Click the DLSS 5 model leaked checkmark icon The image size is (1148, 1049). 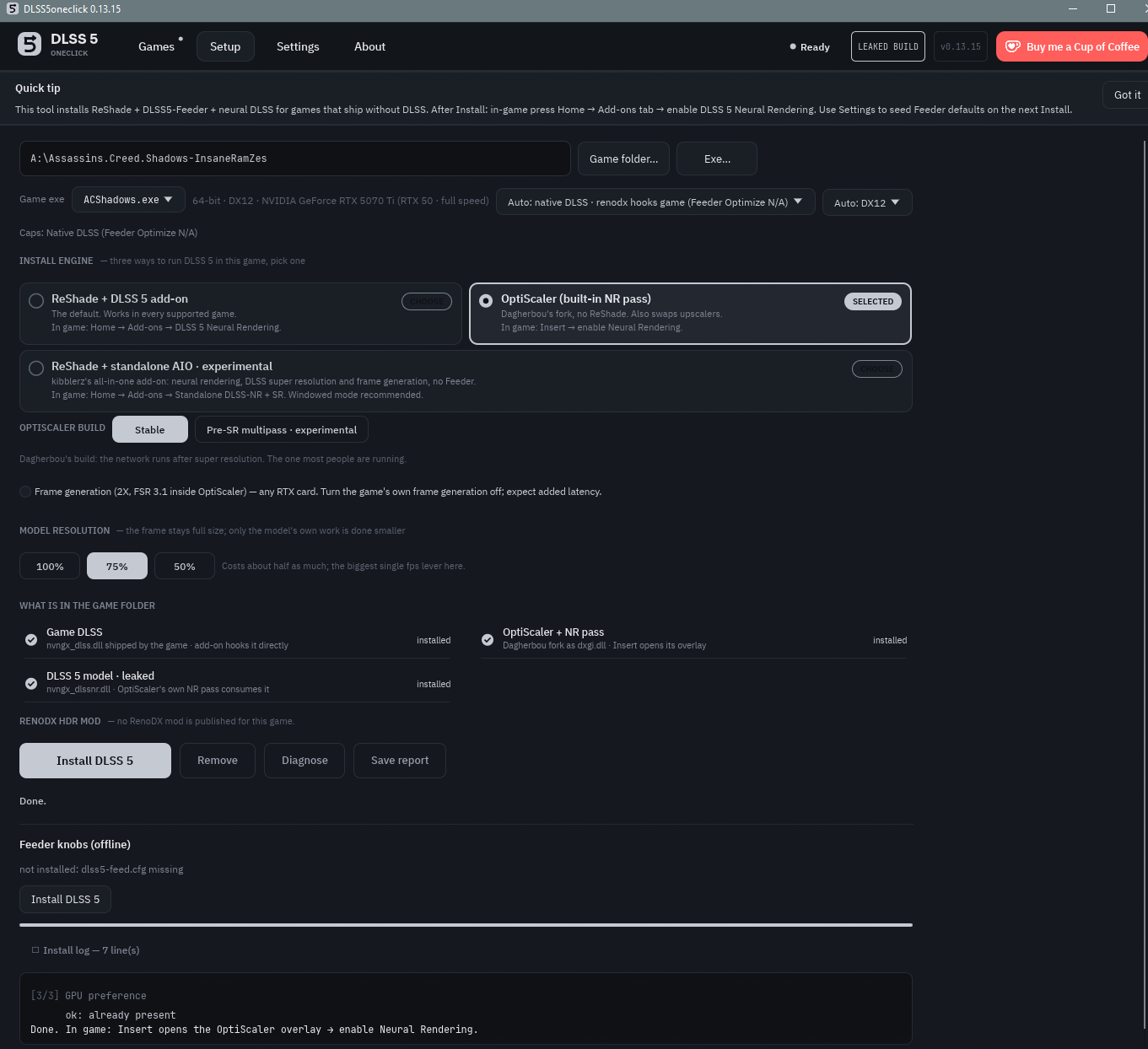(31, 684)
